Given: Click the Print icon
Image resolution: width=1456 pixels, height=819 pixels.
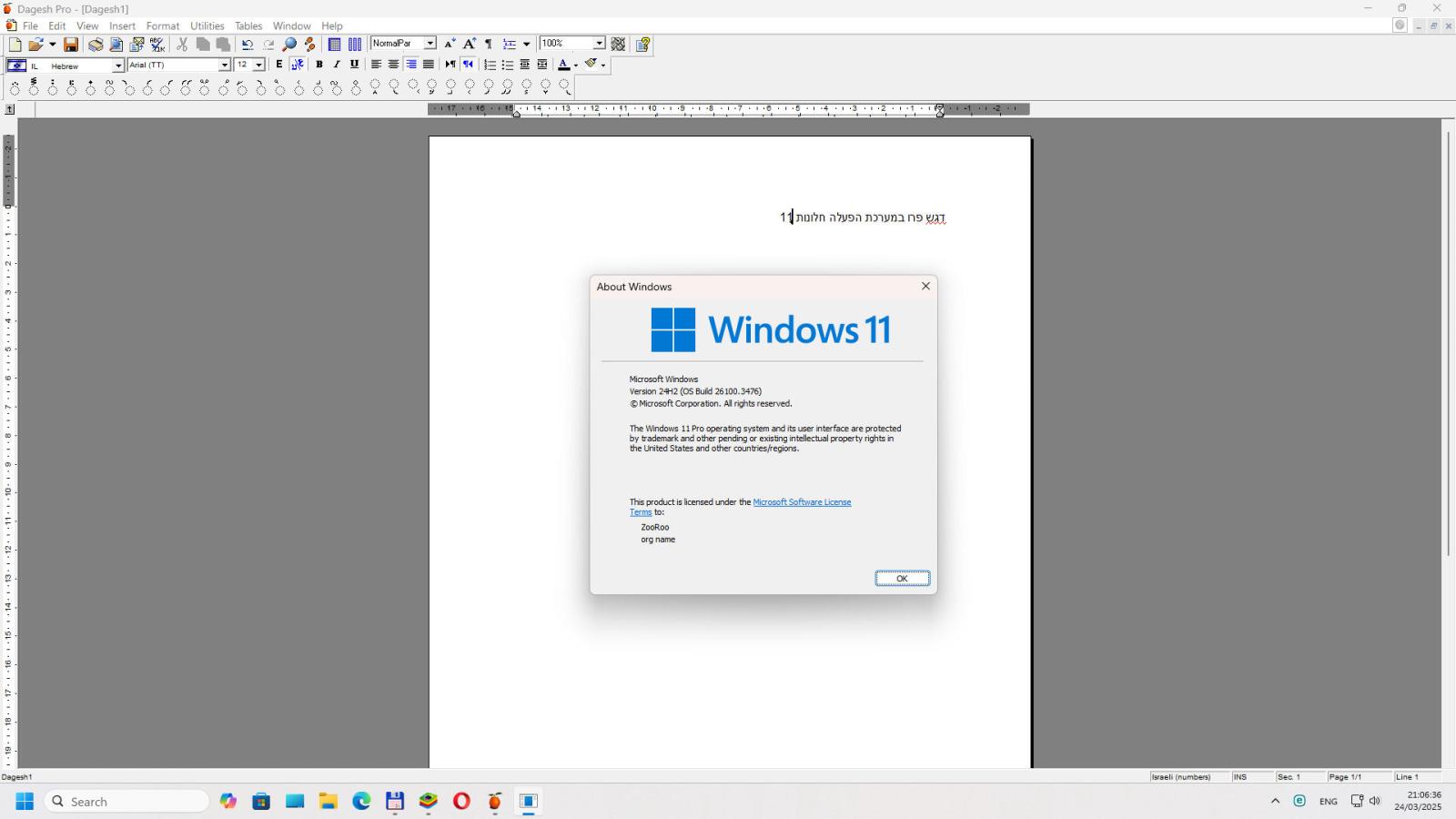Looking at the screenshot, I should click(x=96, y=45).
